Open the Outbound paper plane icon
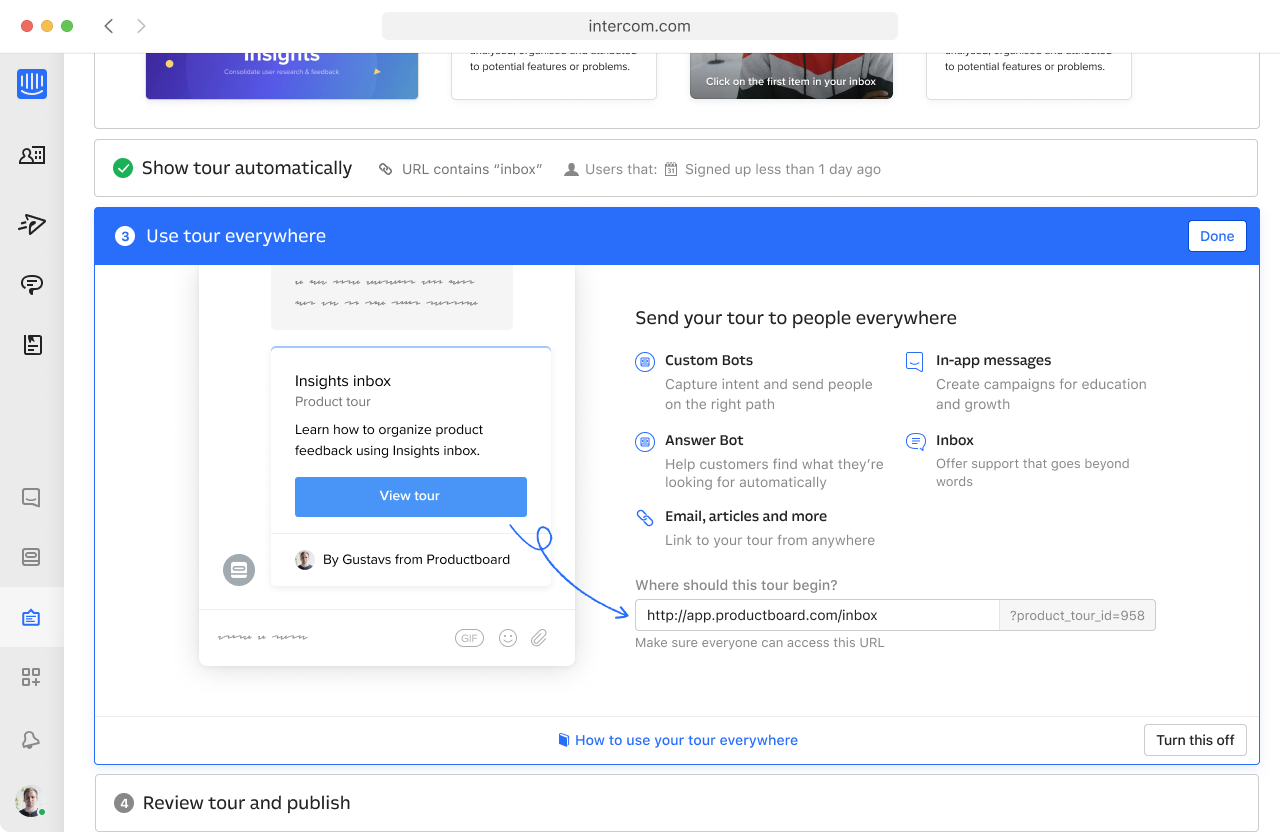 click(32, 224)
